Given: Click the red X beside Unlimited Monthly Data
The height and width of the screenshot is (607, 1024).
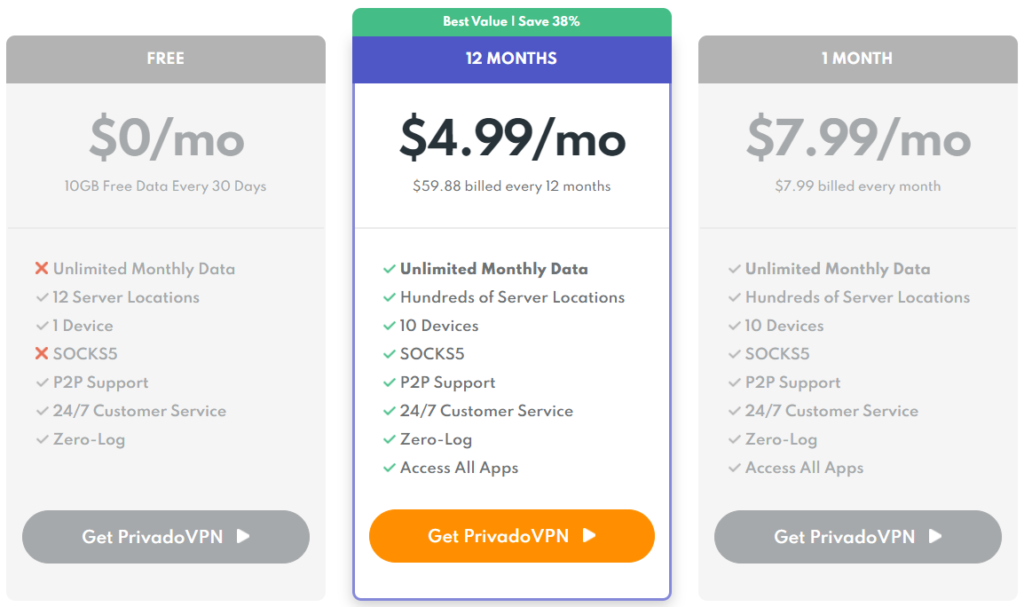Looking at the screenshot, I should (x=42, y=269).
